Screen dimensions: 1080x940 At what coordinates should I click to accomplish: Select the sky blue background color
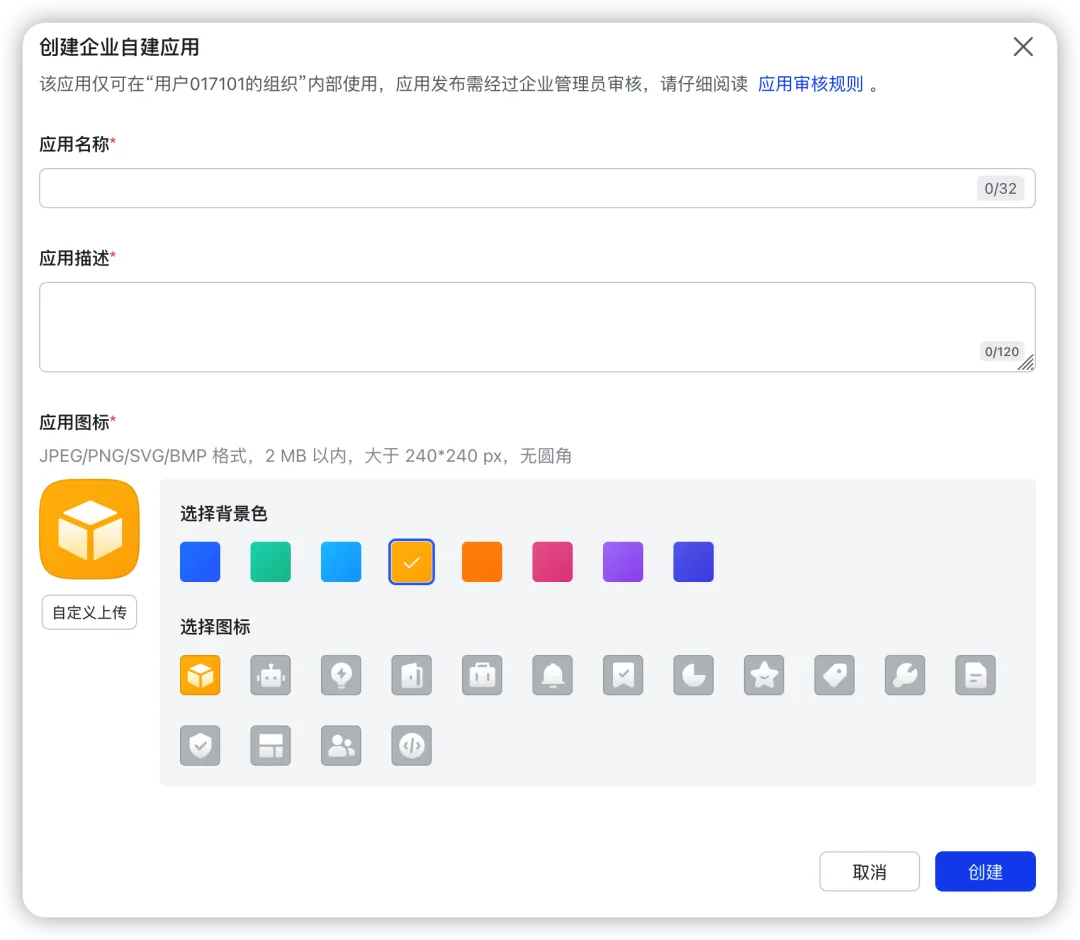(341, 562)
